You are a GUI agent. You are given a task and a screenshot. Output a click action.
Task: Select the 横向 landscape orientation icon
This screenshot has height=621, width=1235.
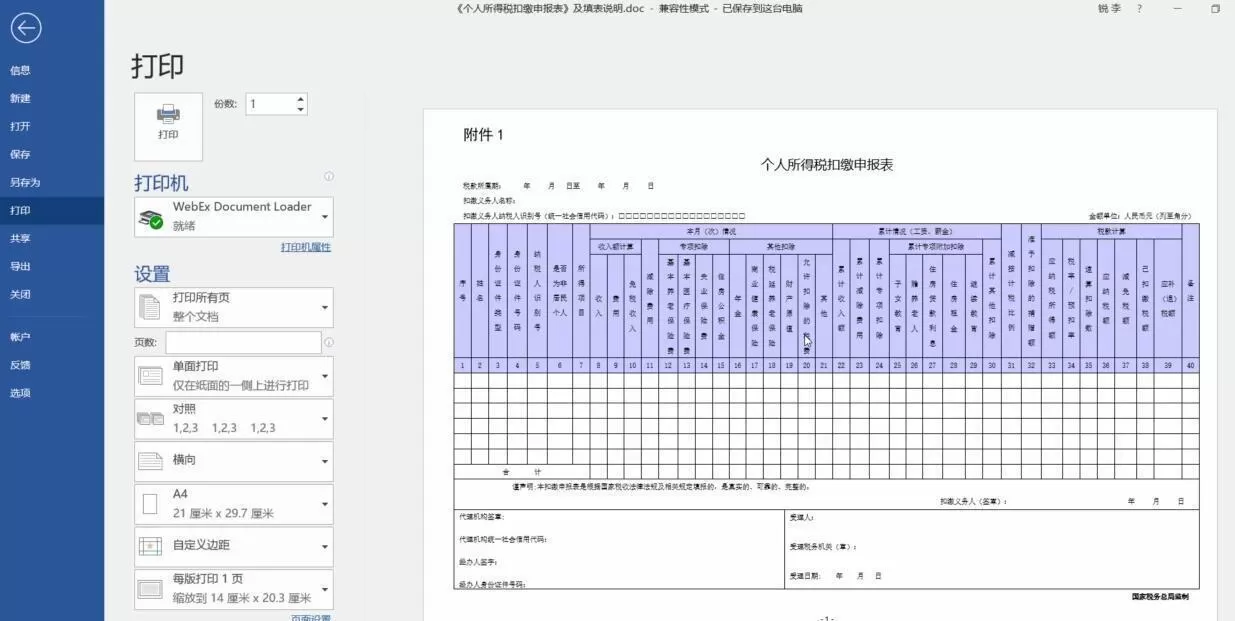(x=150, y=461)
